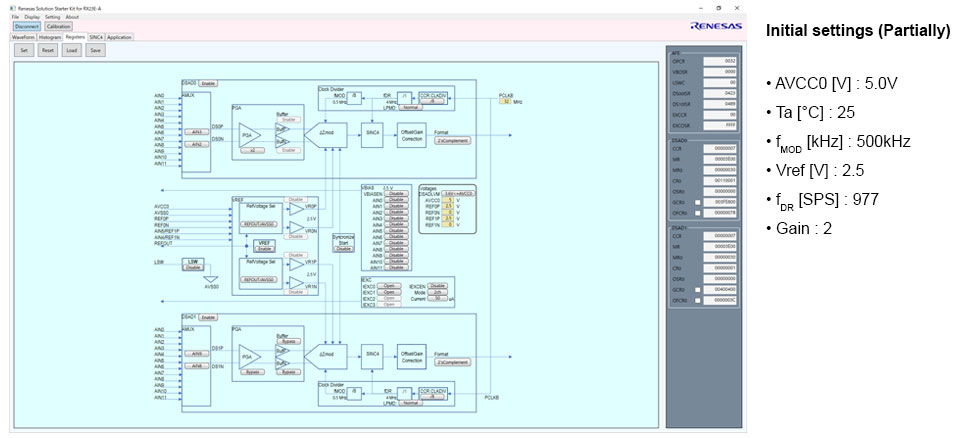This screenshot has height=438, width=967.
Task: Toggle IEXC0 Open button
Action: click(389, 286)
